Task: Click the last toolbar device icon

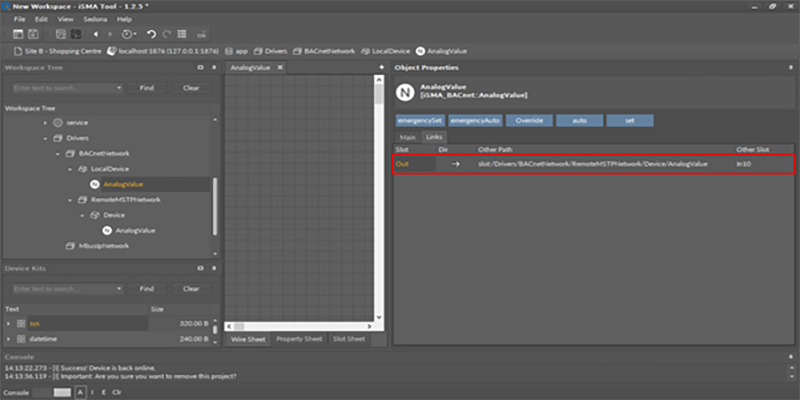Action: pyautogui.click(x=201, y=34)
